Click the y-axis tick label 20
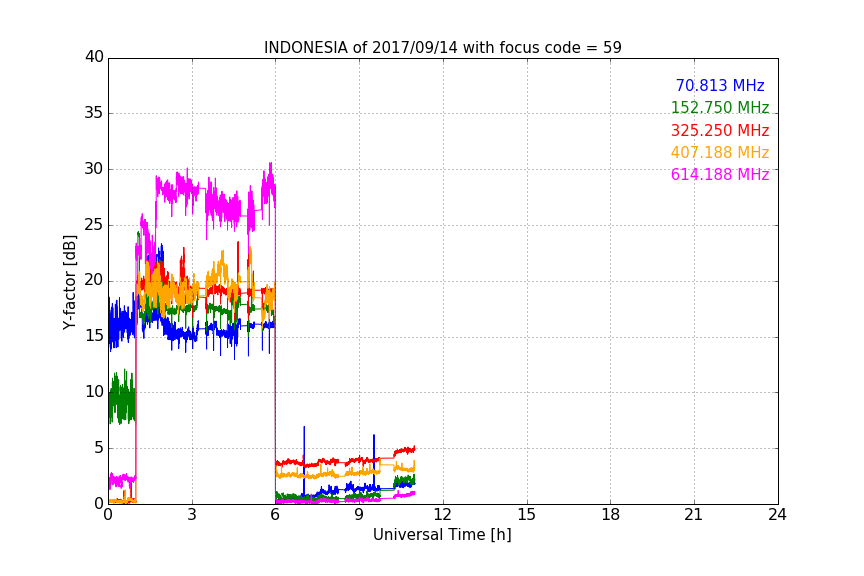This screenshot has width=864, height=576. pyautogui.click(x=94, y=281)
